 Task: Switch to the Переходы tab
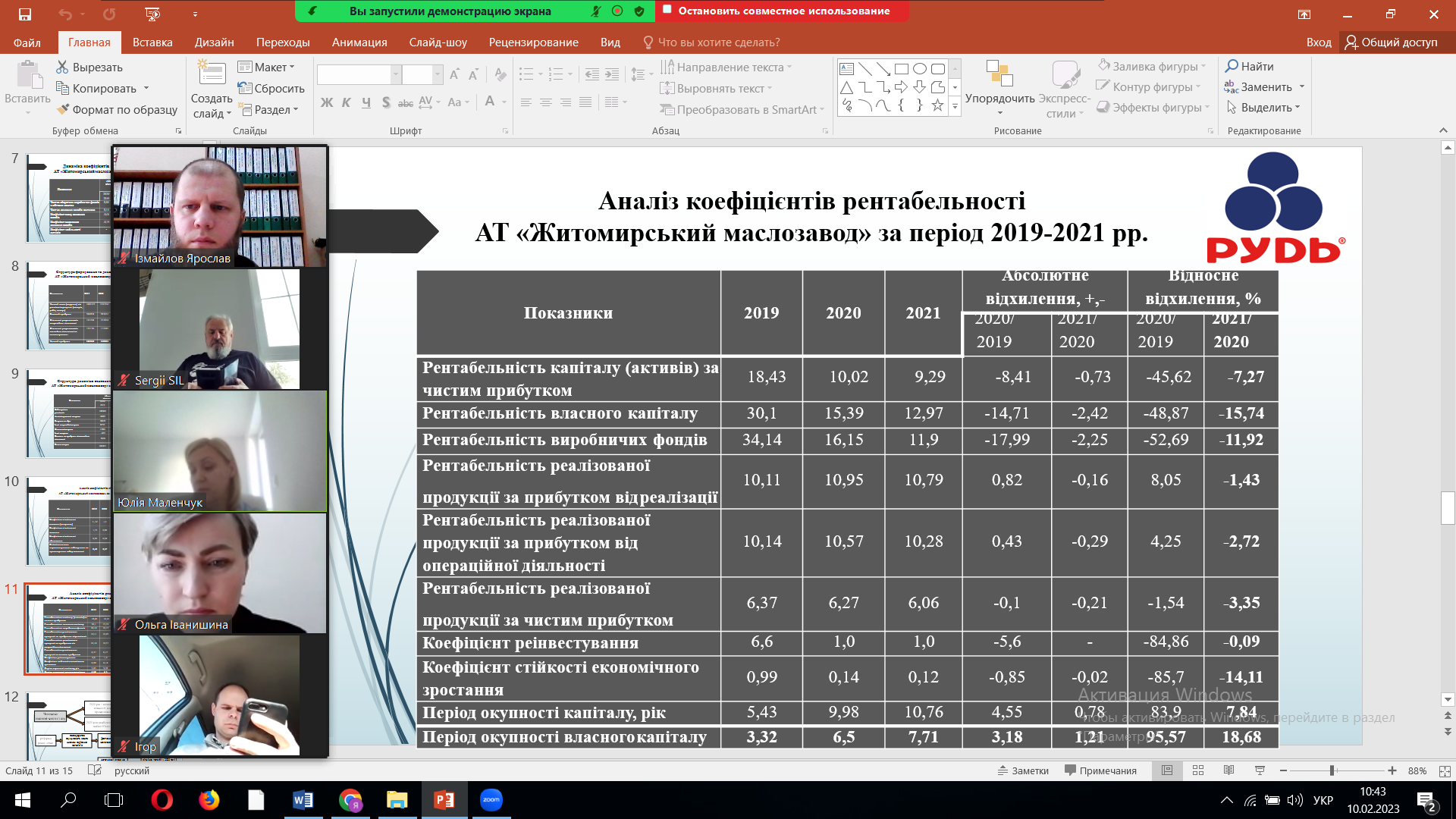(x=283, y=42)
